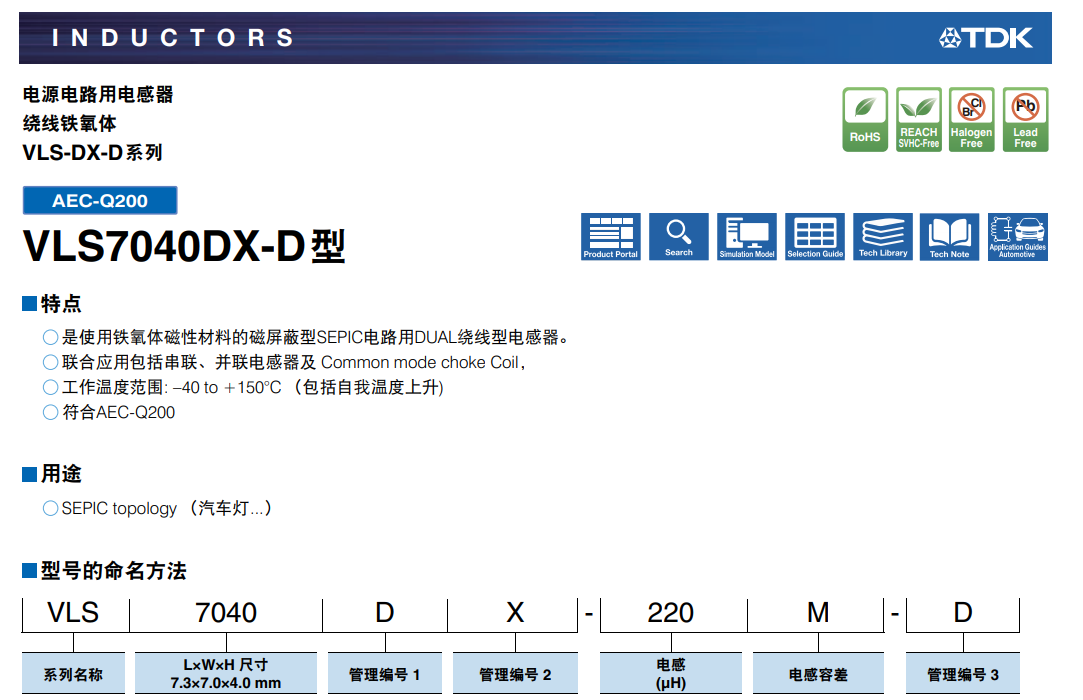Click the 电感 (μH) label cell

[x=671, y=674]
